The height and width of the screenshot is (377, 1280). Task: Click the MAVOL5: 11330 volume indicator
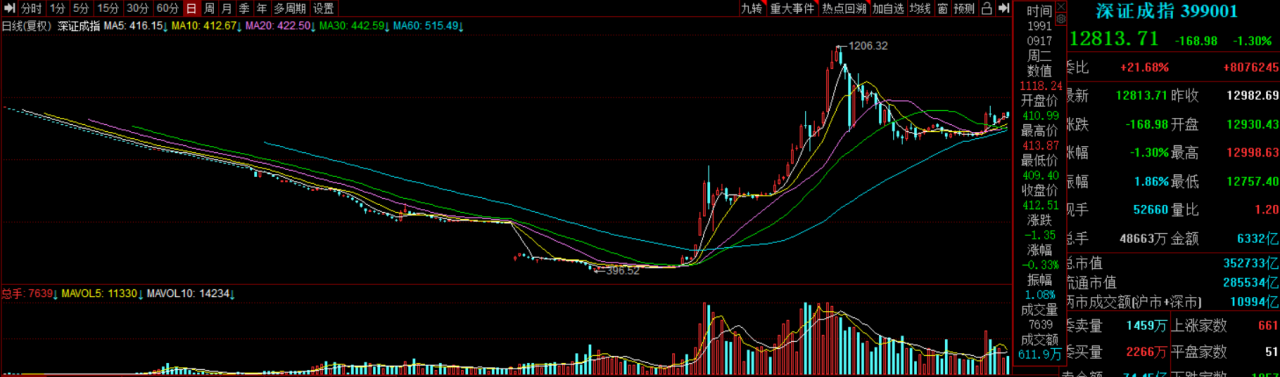click(101, 293)
